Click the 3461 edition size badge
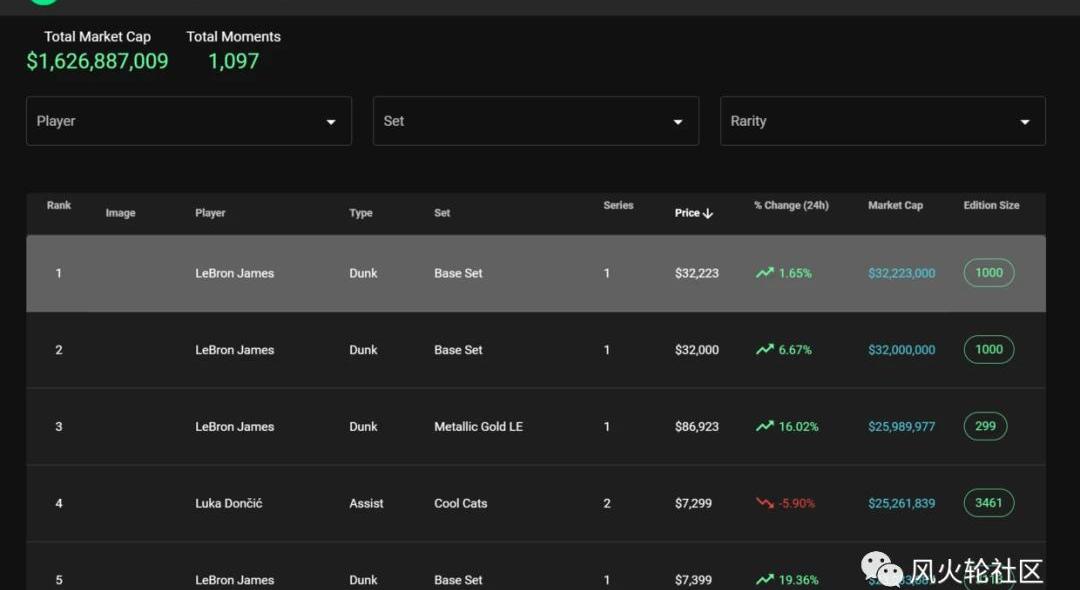This screenshot has height=590, width=1080. (x=989, y=503)
